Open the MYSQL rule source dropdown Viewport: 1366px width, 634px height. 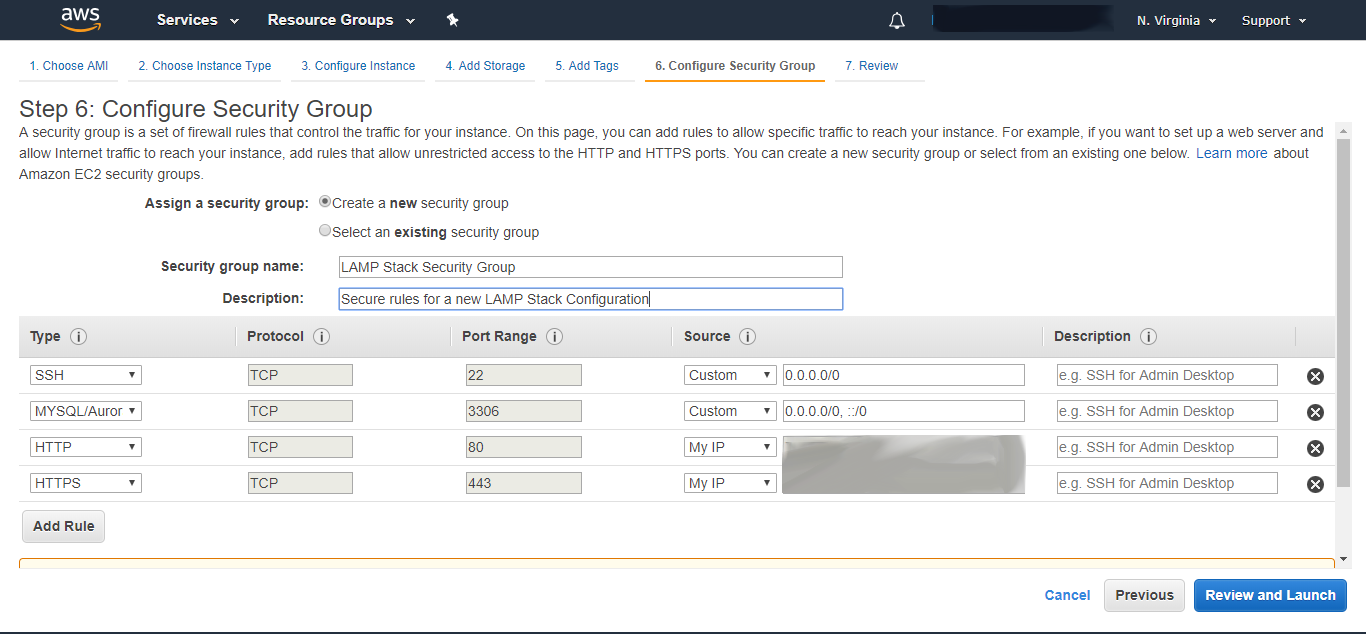click(x=731, y=411)
